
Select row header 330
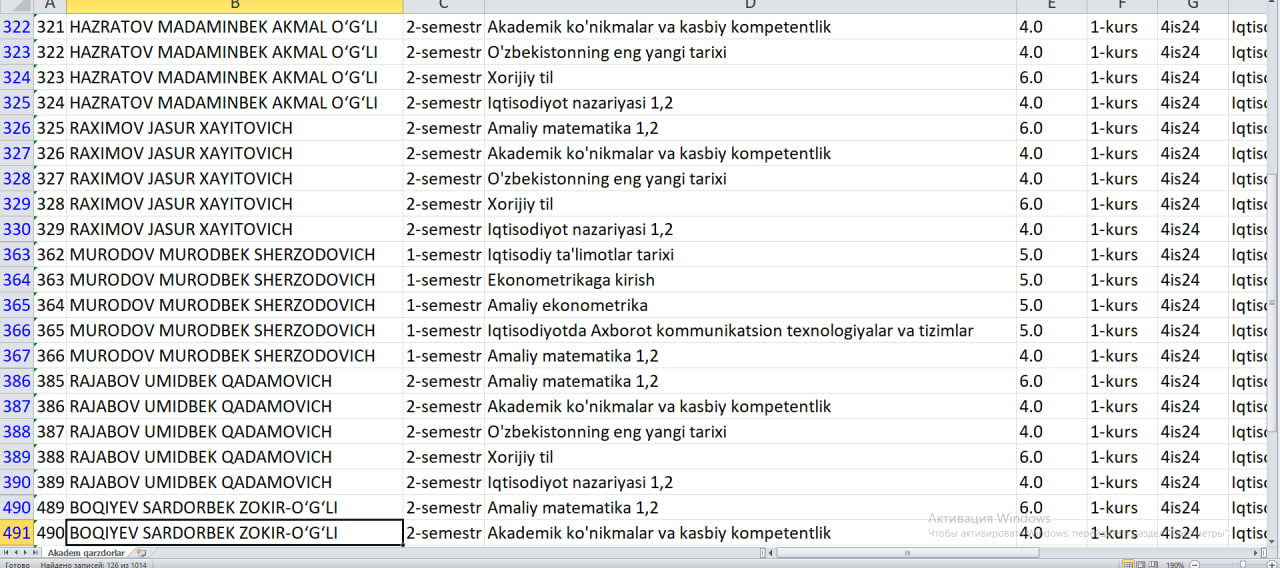[16, 229]
